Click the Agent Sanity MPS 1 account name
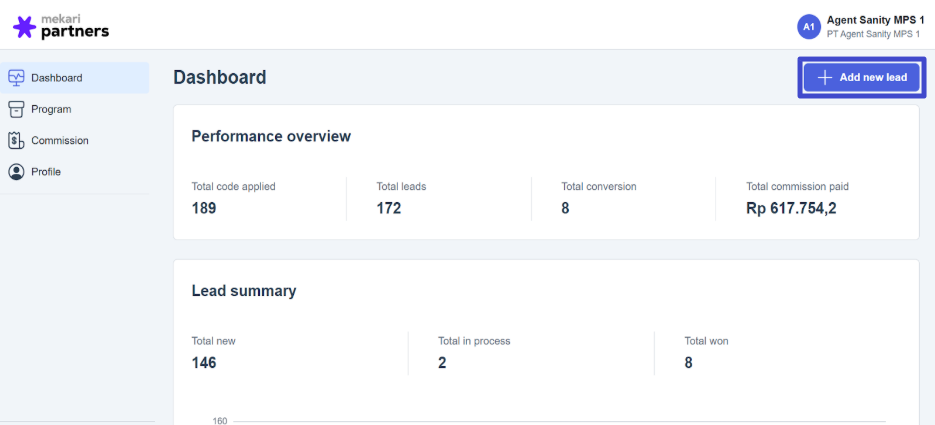This screenshot has height=425, width=935. pos(876,20)
